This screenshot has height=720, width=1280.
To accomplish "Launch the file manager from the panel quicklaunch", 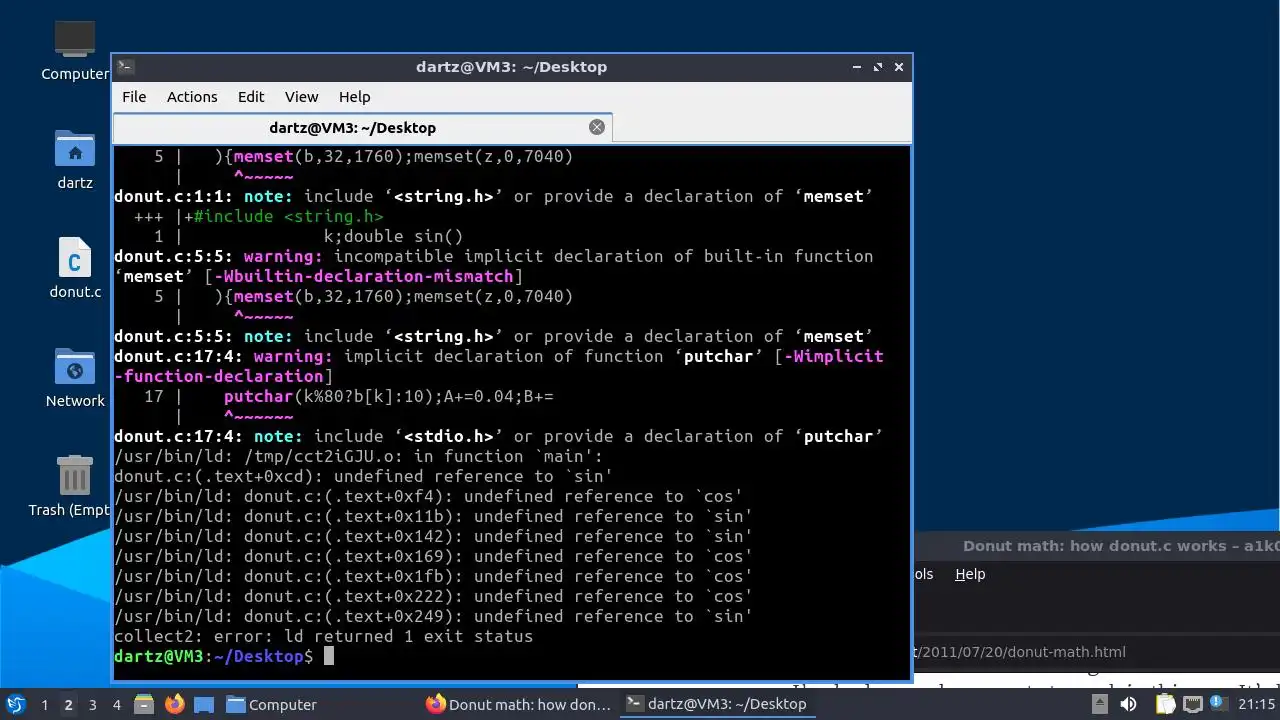I will [x=144, y=704].
